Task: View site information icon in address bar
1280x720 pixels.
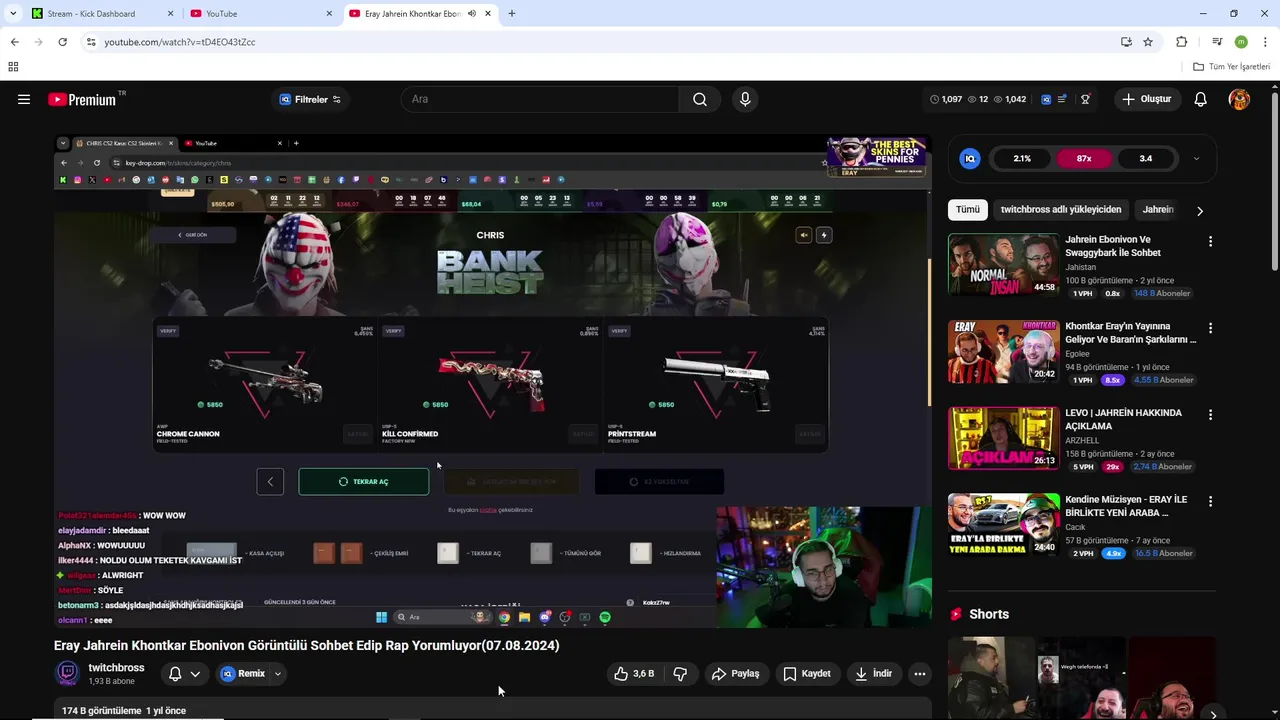Action: [91, 42]
